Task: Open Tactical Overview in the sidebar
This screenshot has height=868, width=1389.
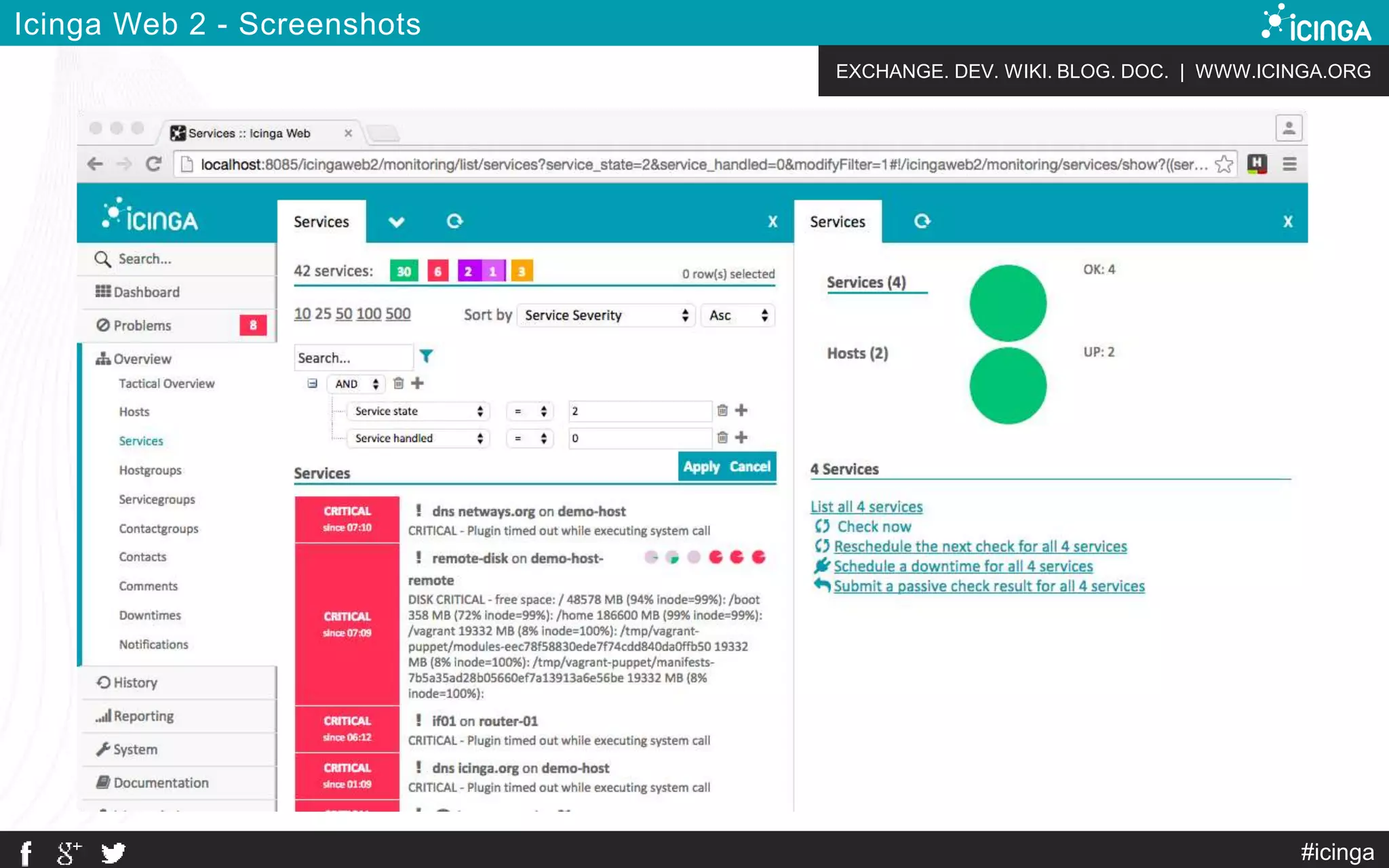Action: 167,384
